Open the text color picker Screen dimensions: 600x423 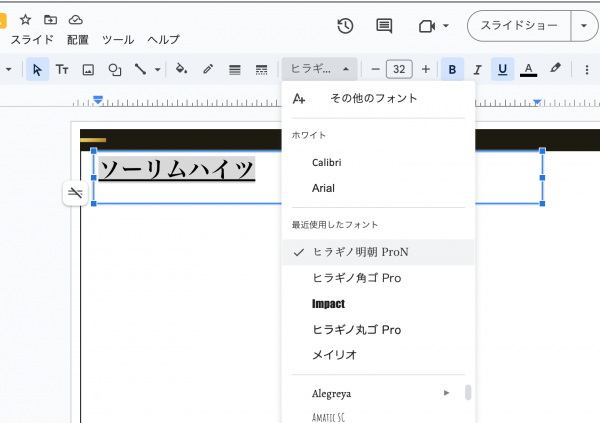[x=528, y=69]
